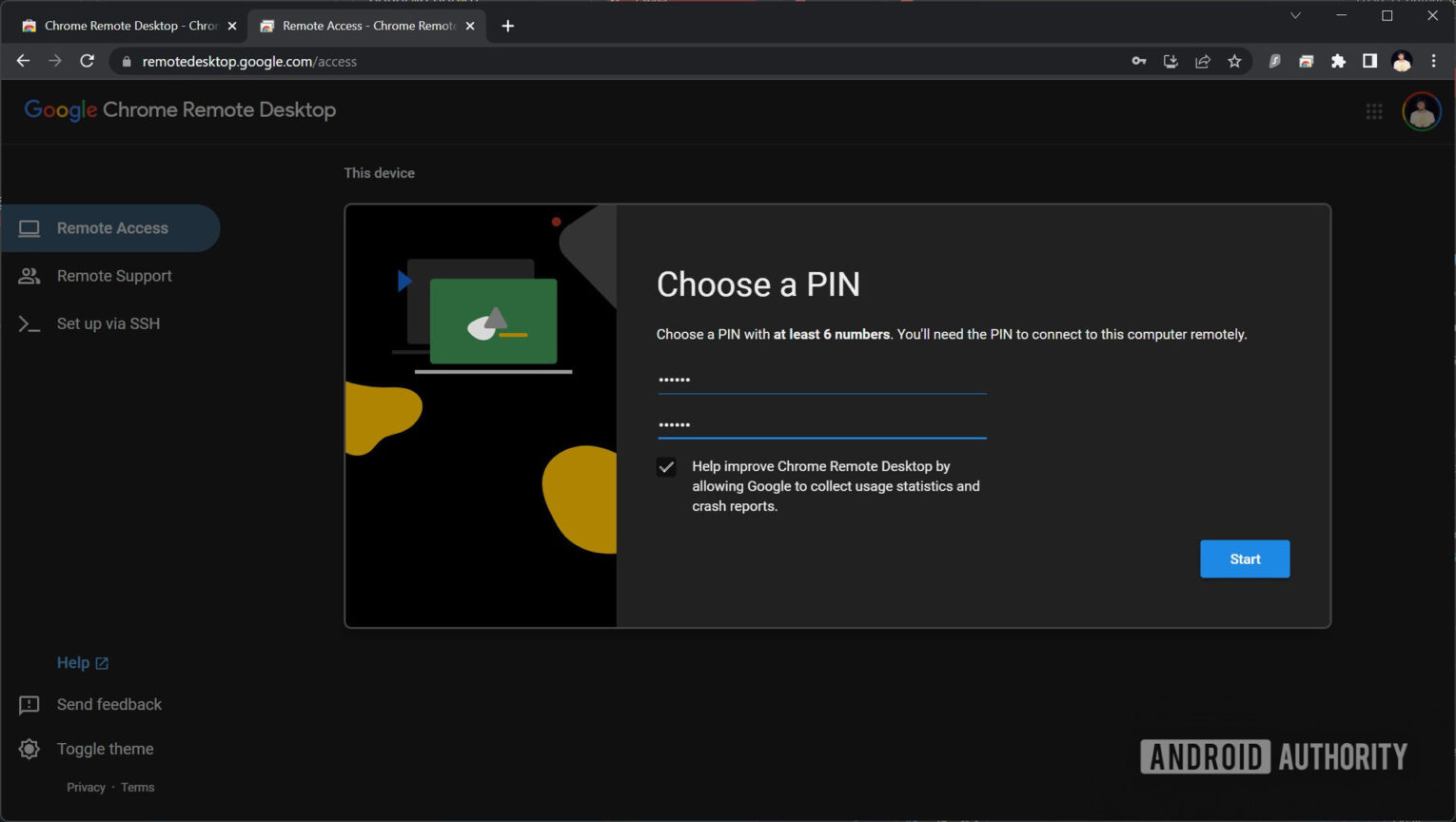
Task: Open Set up via SSH
Action: click(x=108, y=323)
